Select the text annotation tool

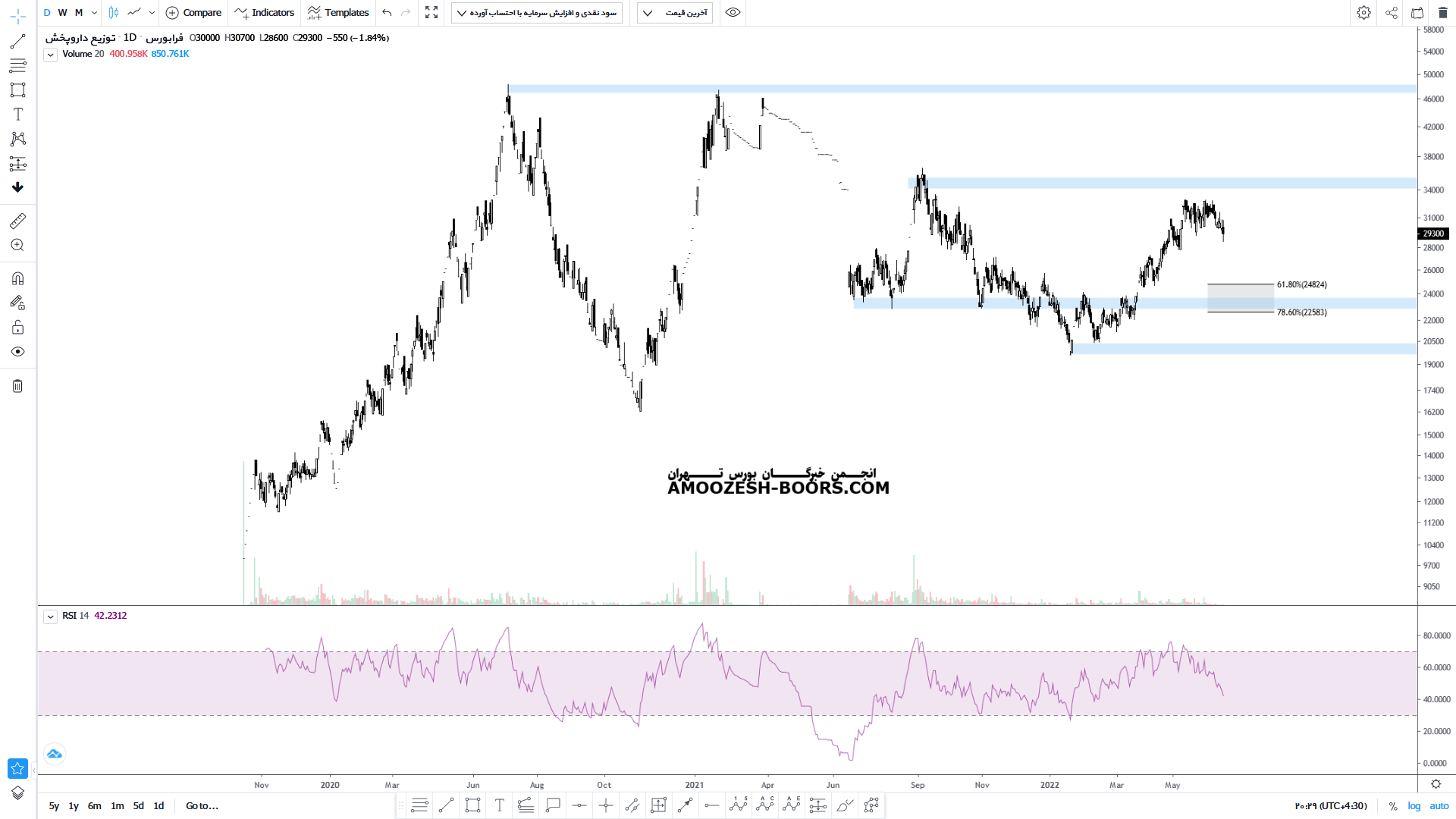(17, 115)
